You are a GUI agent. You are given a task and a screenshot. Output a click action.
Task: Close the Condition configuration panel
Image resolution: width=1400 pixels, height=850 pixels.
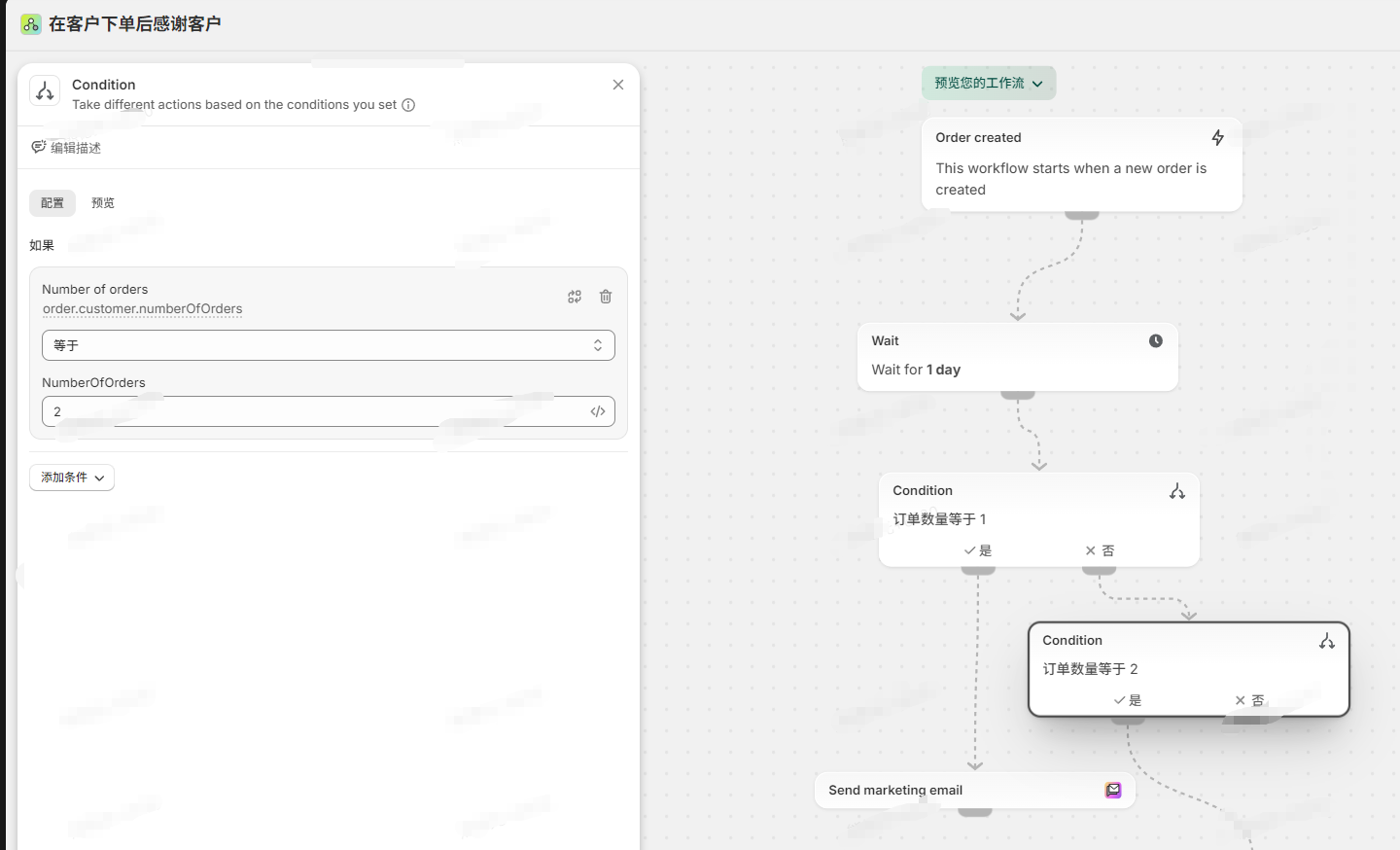pos(618,85)
